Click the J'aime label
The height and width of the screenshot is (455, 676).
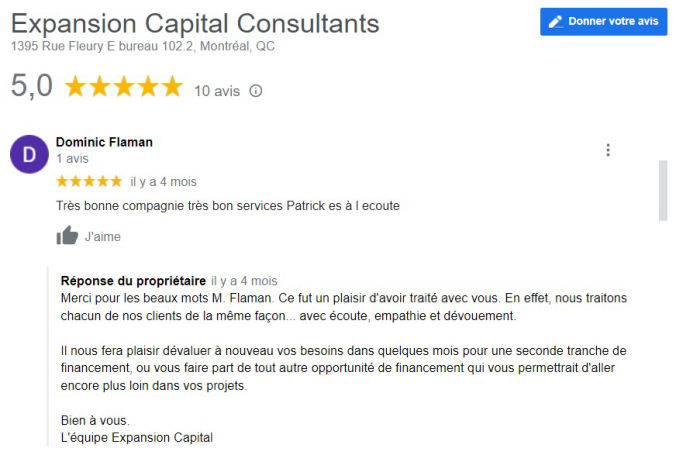pyautogui.click(x=102, y=237)
